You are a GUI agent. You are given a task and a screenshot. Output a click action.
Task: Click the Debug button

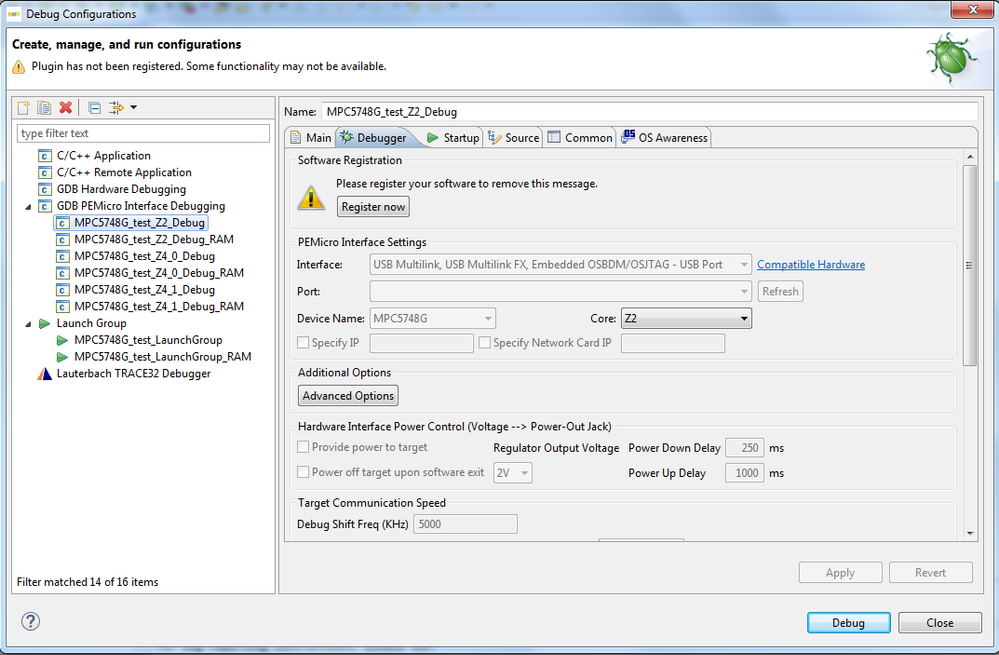point(849,623)
